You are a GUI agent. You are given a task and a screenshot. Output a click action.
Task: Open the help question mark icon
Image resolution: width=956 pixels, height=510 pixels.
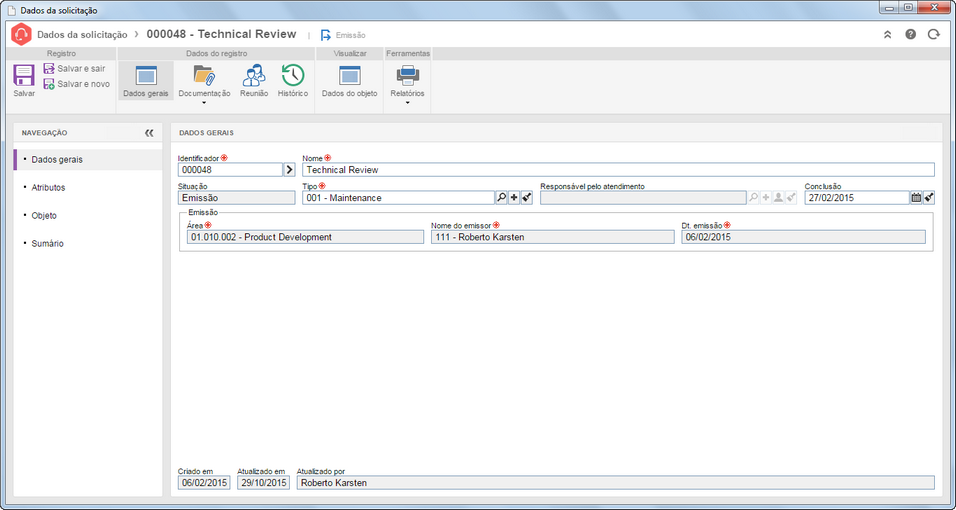click(910, 35)
